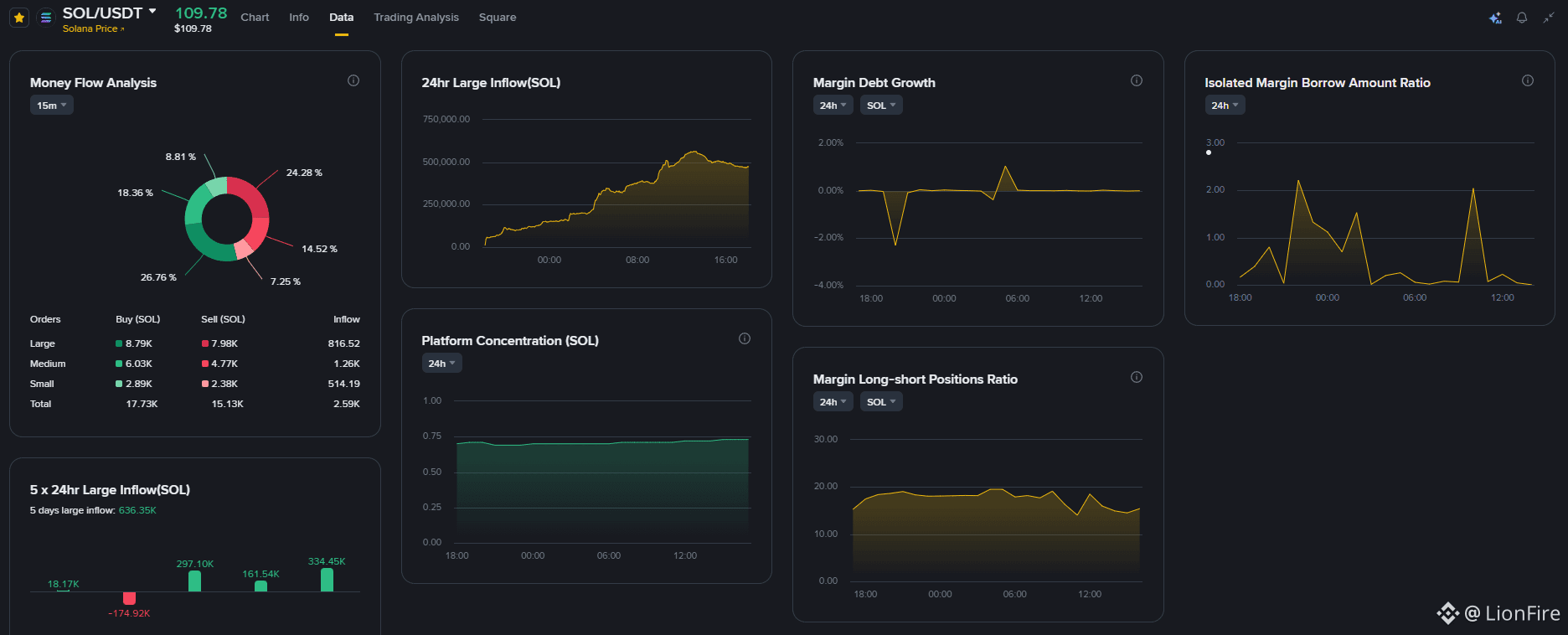The width and height of the screenshot is (1568, 635).
Task: Open the Square tab
Action: coord(498,17)
